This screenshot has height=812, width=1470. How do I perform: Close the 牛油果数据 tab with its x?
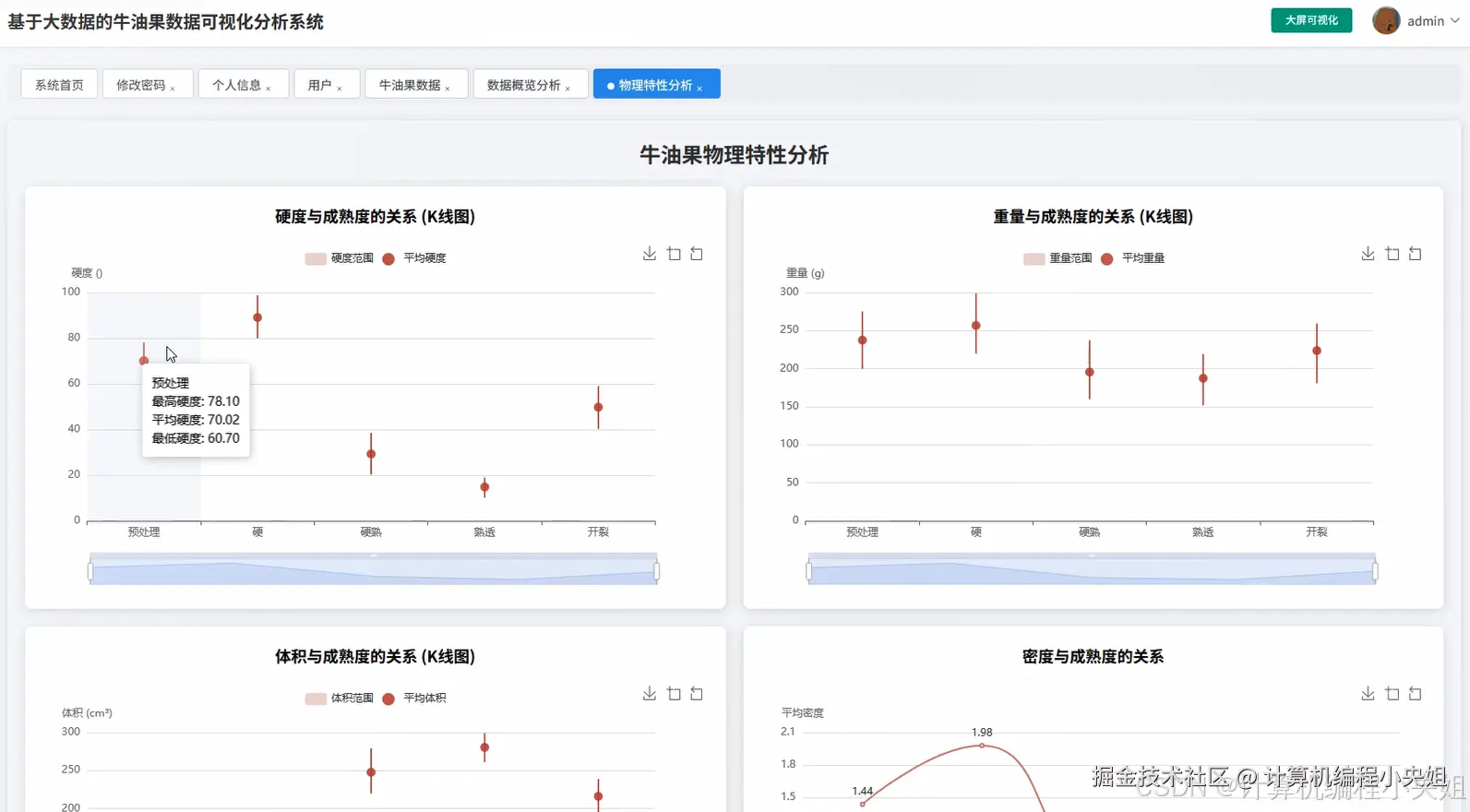(448, 88)
